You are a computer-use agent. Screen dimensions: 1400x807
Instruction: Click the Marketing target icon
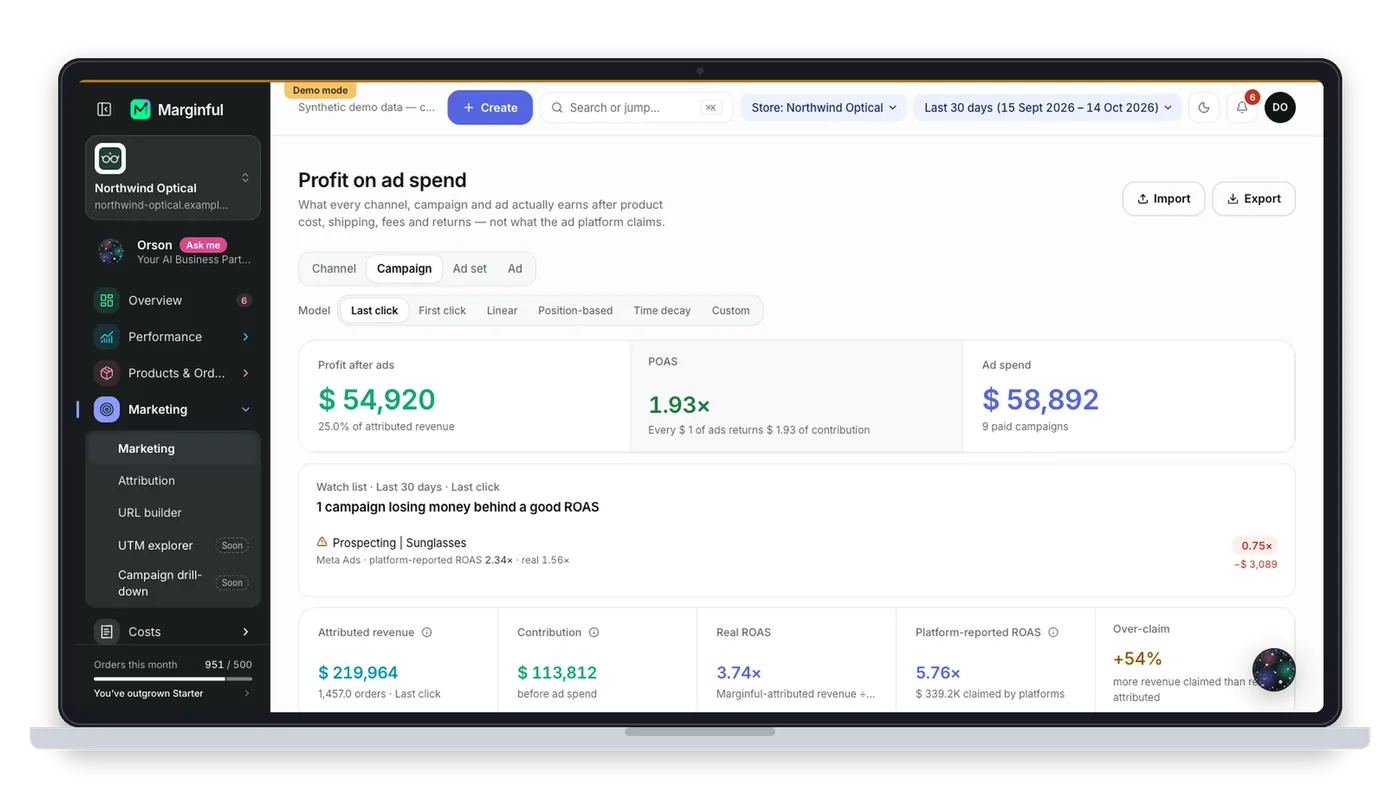point(106,409)
